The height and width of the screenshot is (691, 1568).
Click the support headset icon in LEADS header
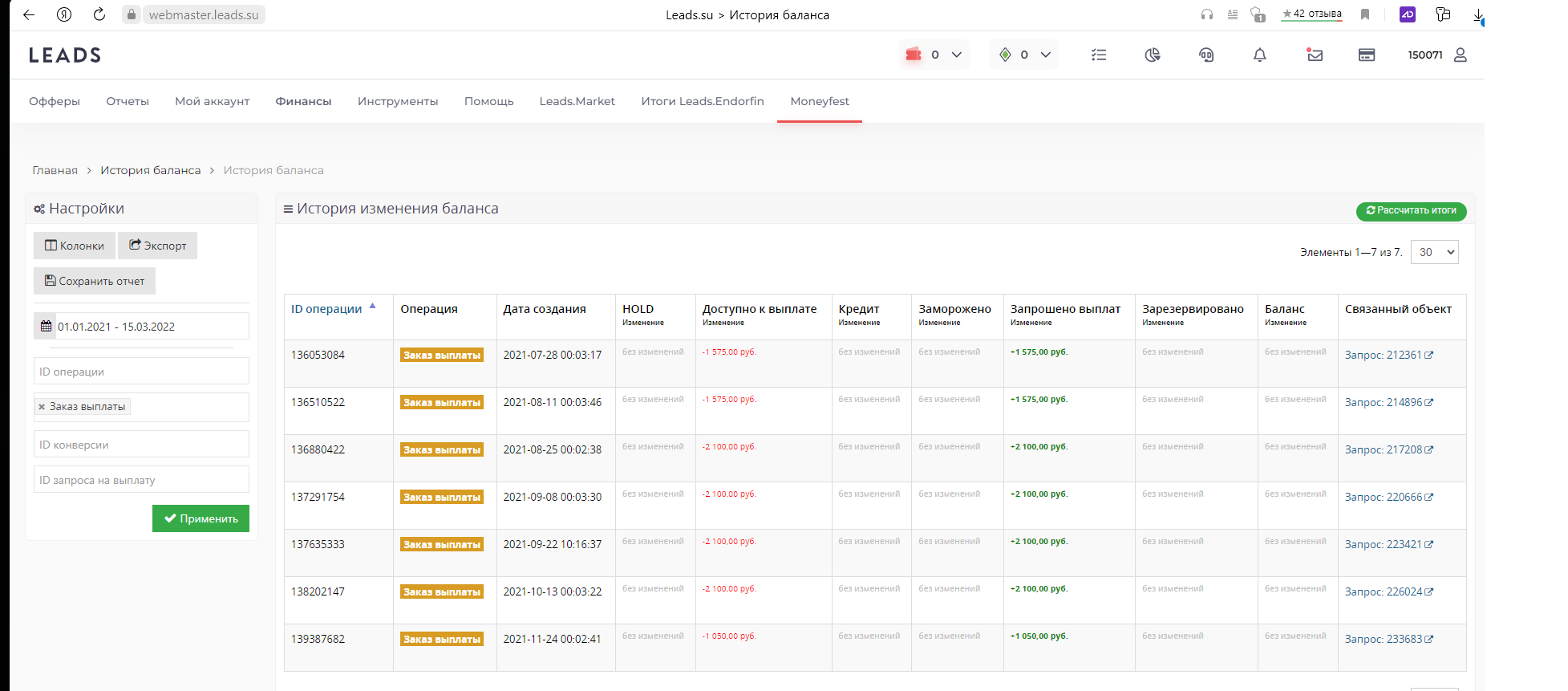1205,55
